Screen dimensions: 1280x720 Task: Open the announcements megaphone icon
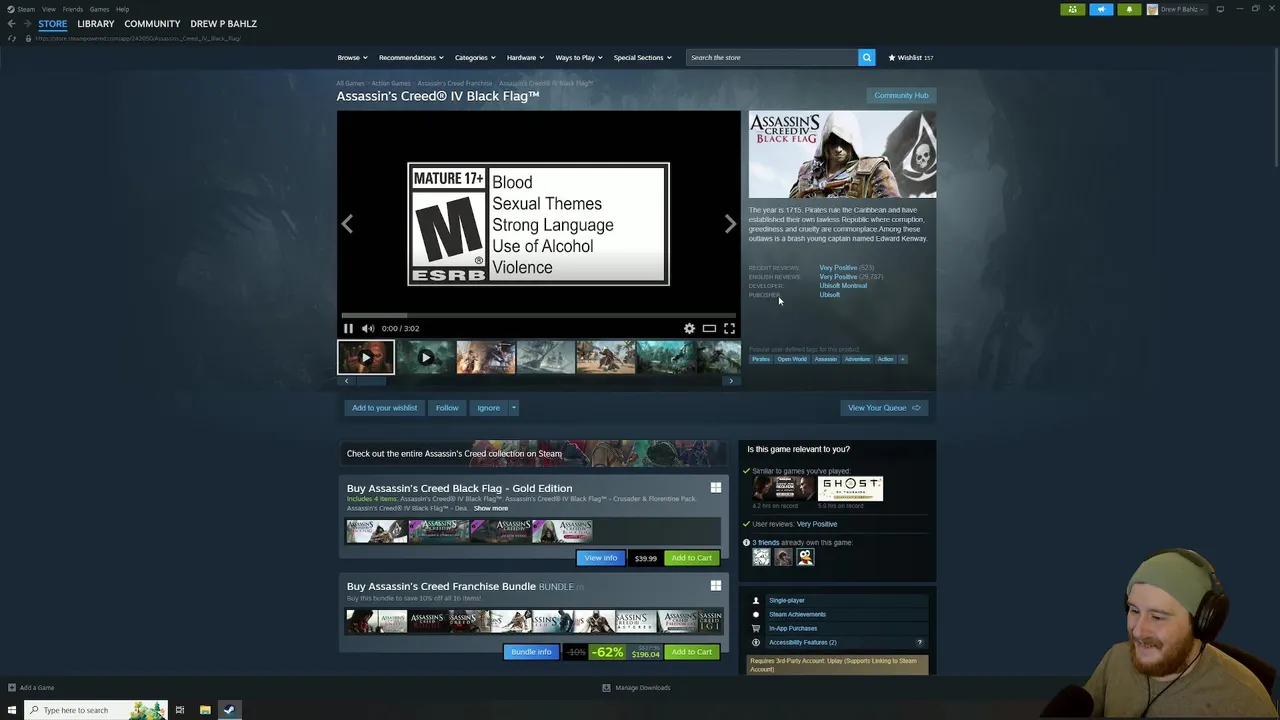[x=1101, y=9]
